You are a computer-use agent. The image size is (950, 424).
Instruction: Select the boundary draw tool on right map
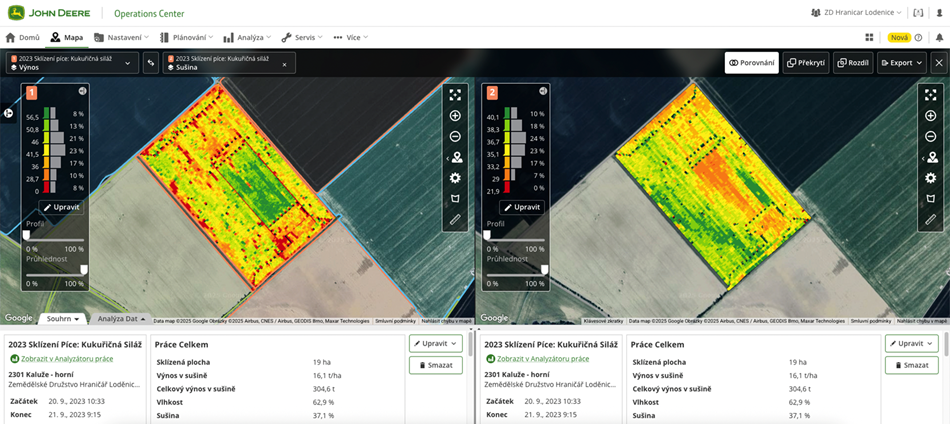[x=931, y=199]
